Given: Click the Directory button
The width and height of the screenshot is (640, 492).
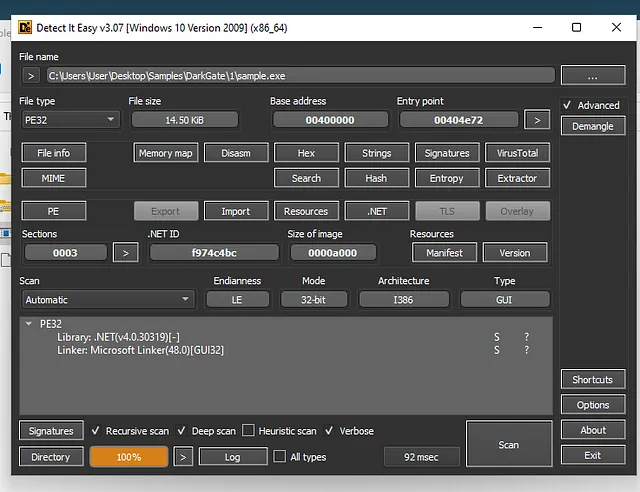Looking at the screenshot, I should 51,457.
